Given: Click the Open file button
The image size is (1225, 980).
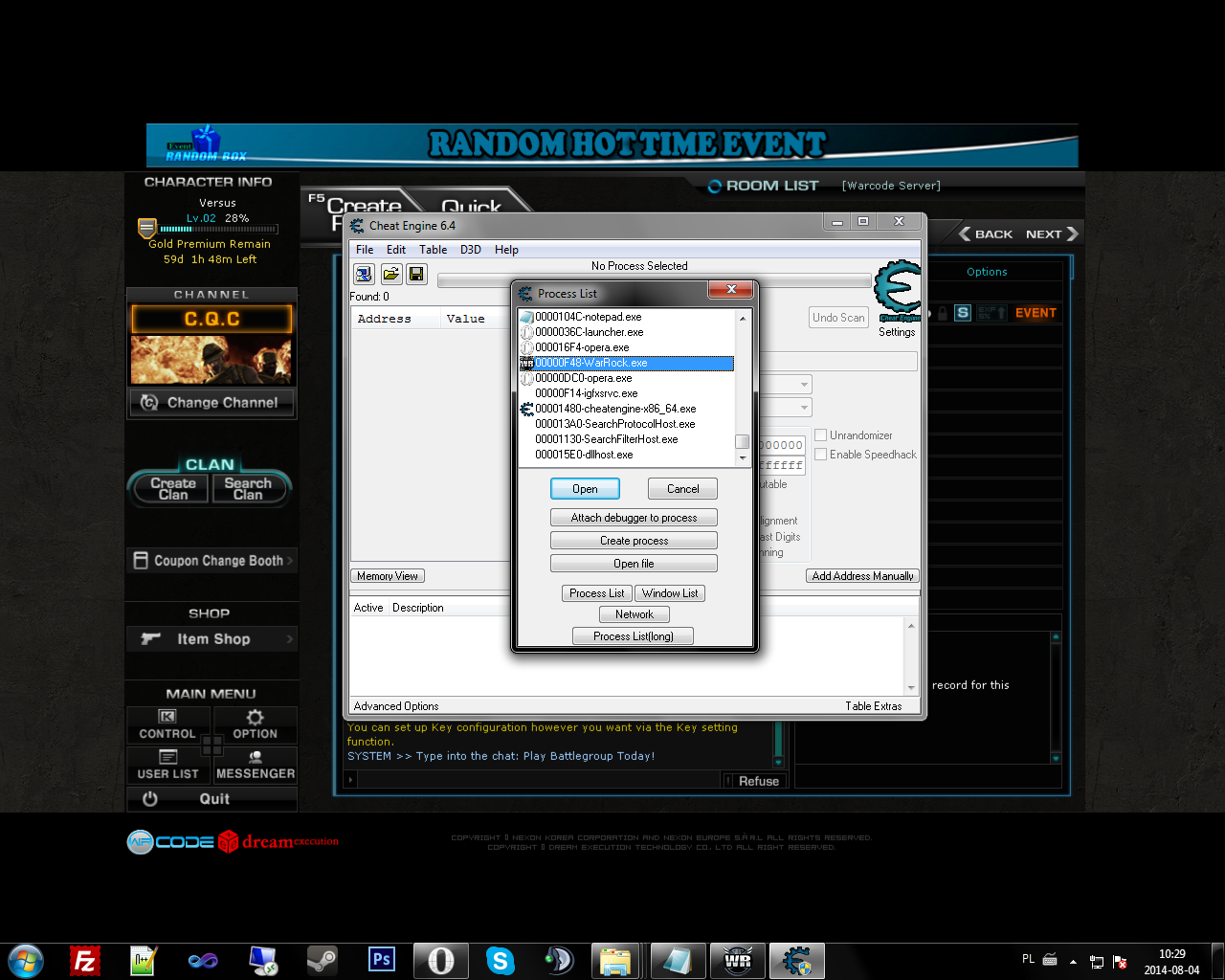Looking at the screenshot, I should tap(634, 564).
